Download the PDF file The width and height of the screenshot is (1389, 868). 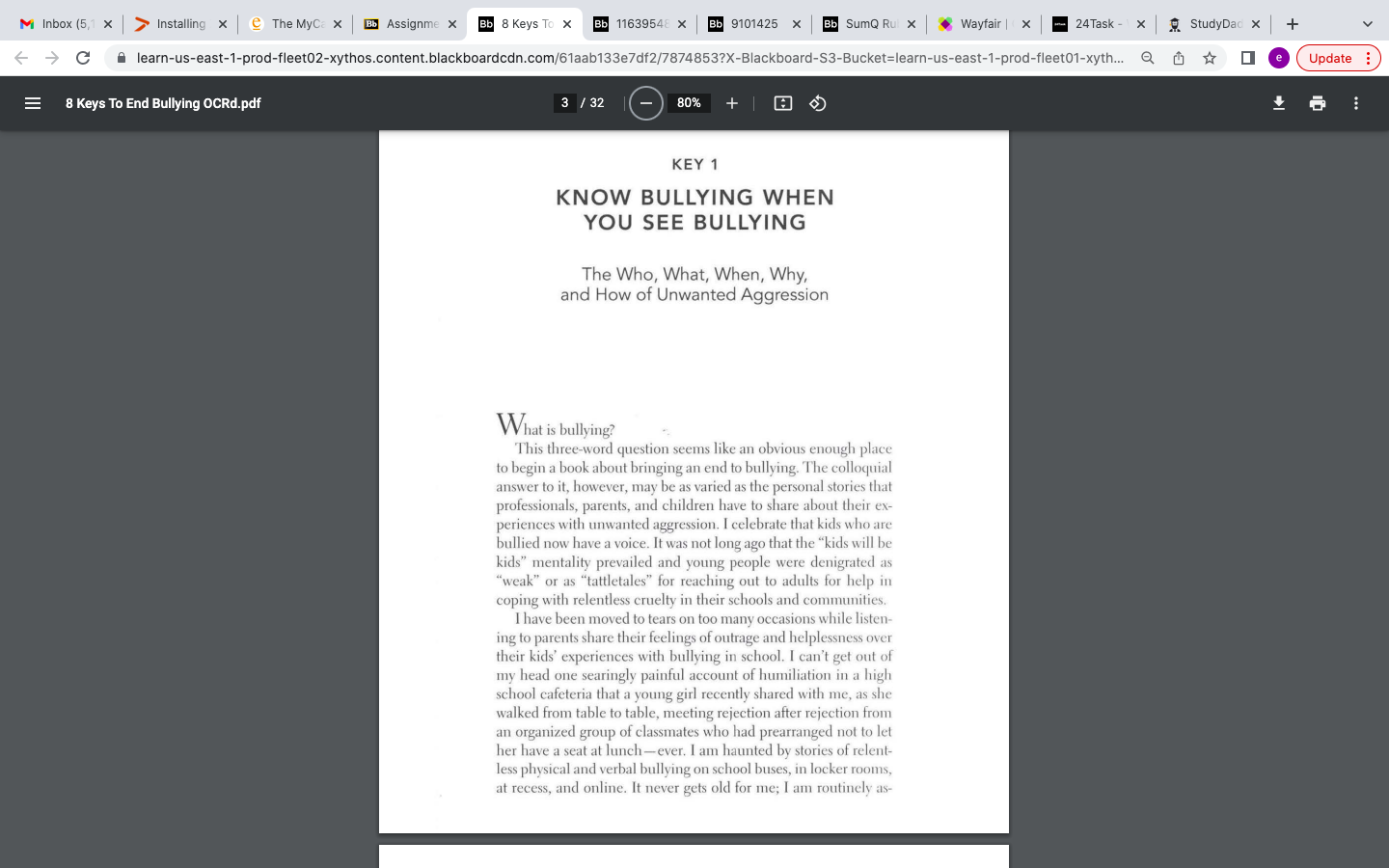click(x=1279, y=103)
